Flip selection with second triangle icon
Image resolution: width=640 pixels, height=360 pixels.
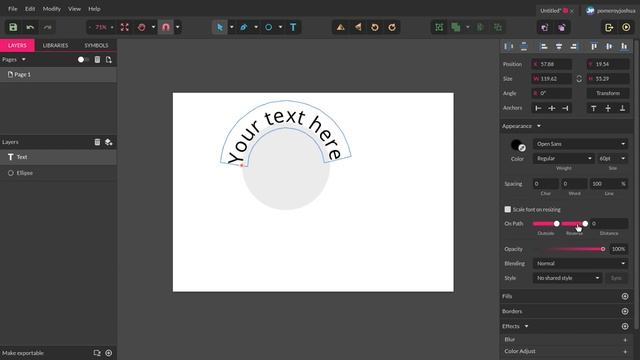358,27
